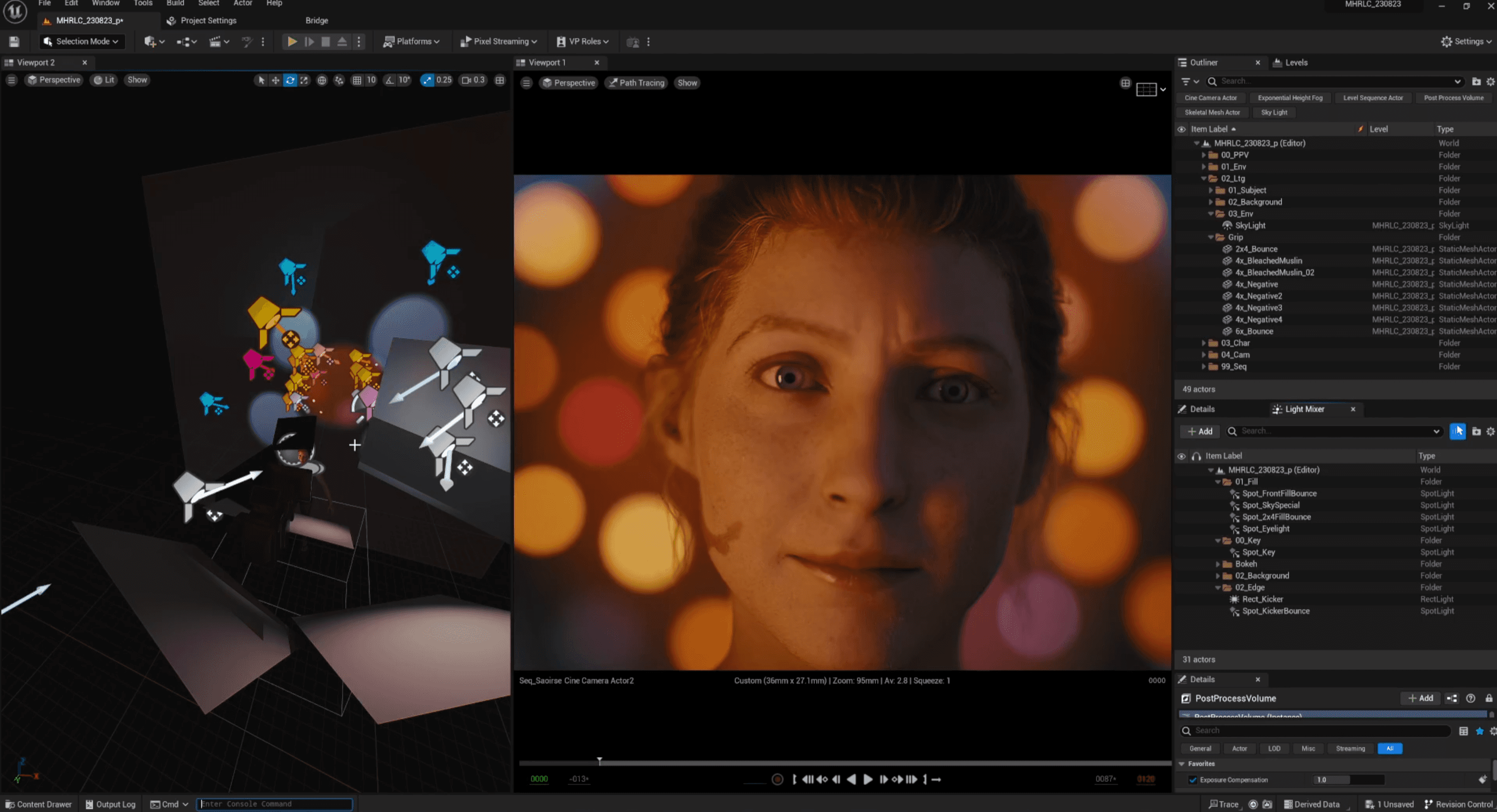
Task: Select the rotate gizmo tool
Action: pos(290,80)
